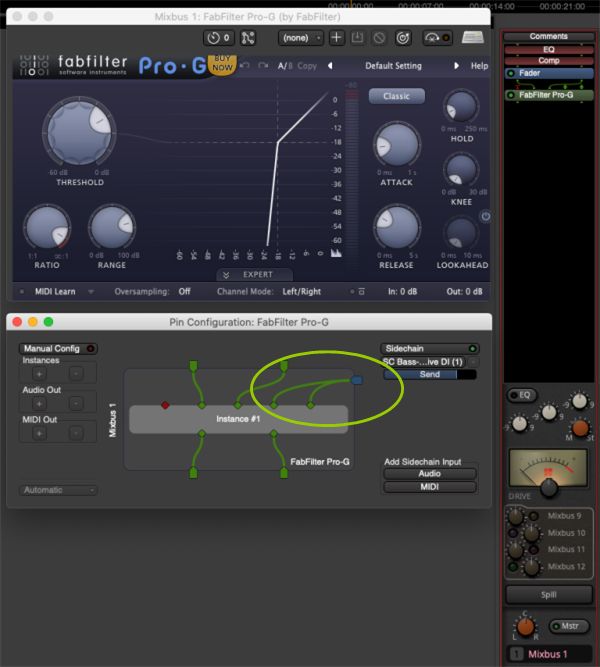The image size is (600, 667).
Task: Expand the Expert panel
Action: 254,275
